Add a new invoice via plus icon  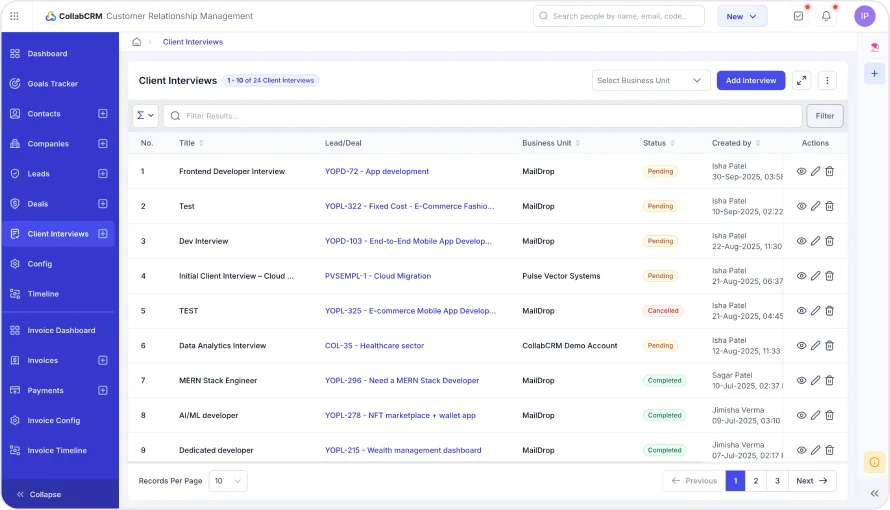pyautogui.click(x=103, y=360)
